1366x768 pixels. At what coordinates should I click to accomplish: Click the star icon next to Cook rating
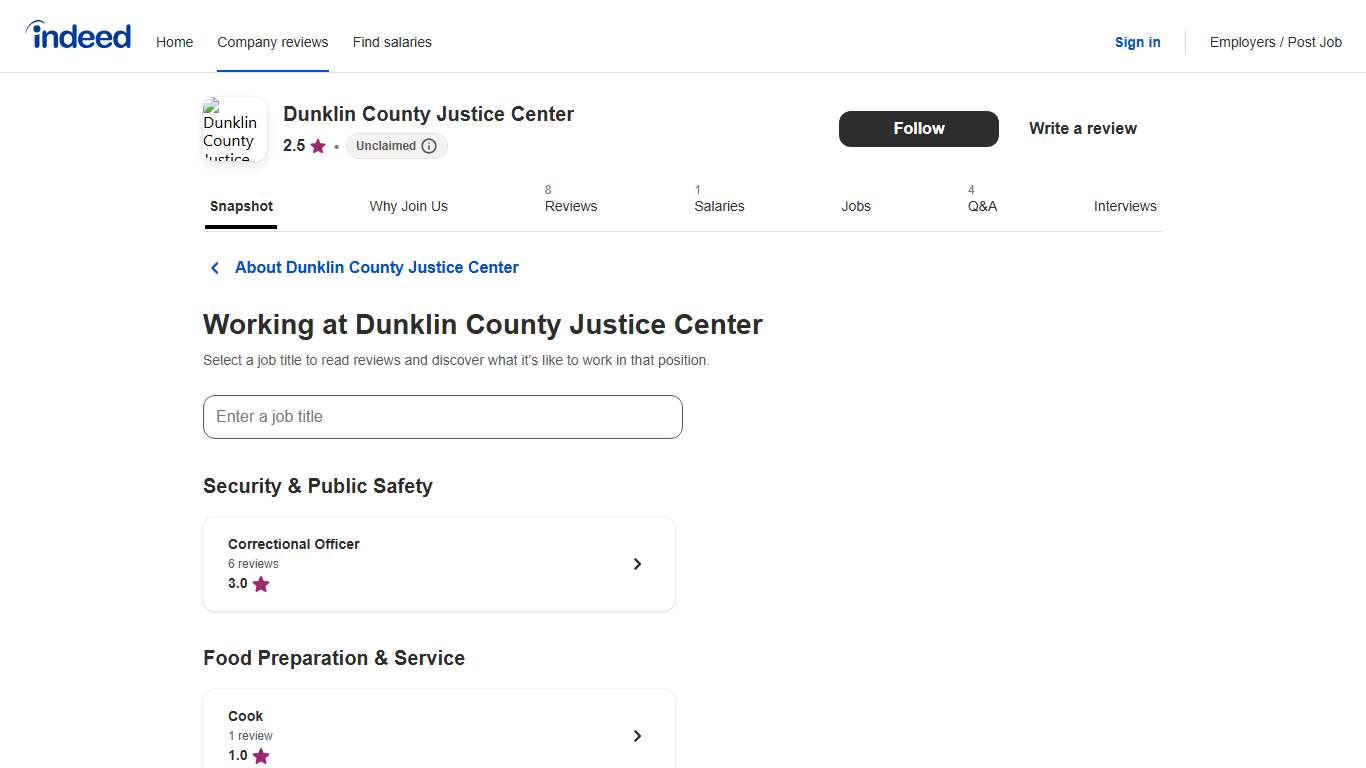click(x=261, y=756)
